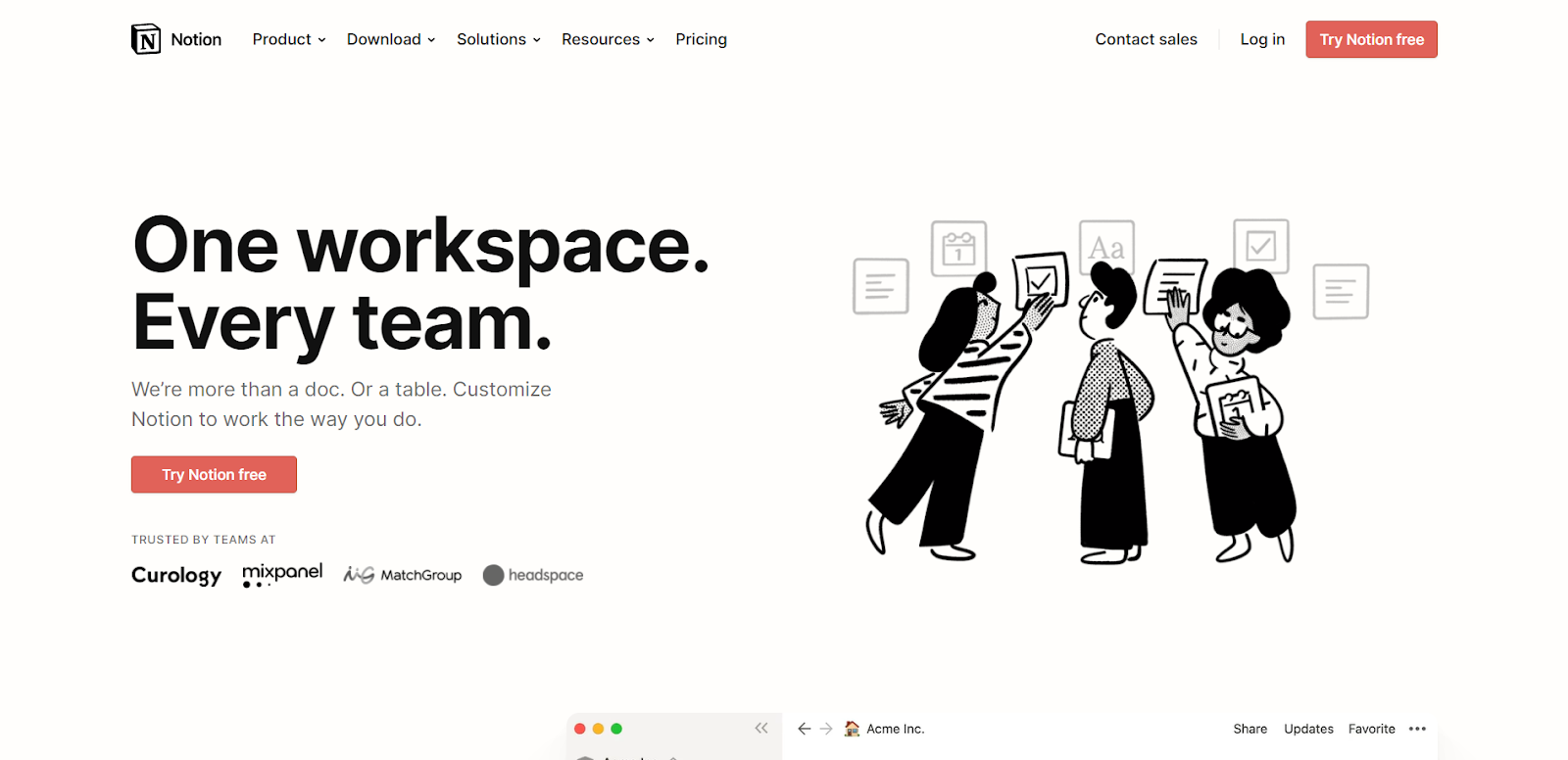This screenshot has height=760, width=1568.
Task: Click the Notion logo icon
Action: [146, 39]
